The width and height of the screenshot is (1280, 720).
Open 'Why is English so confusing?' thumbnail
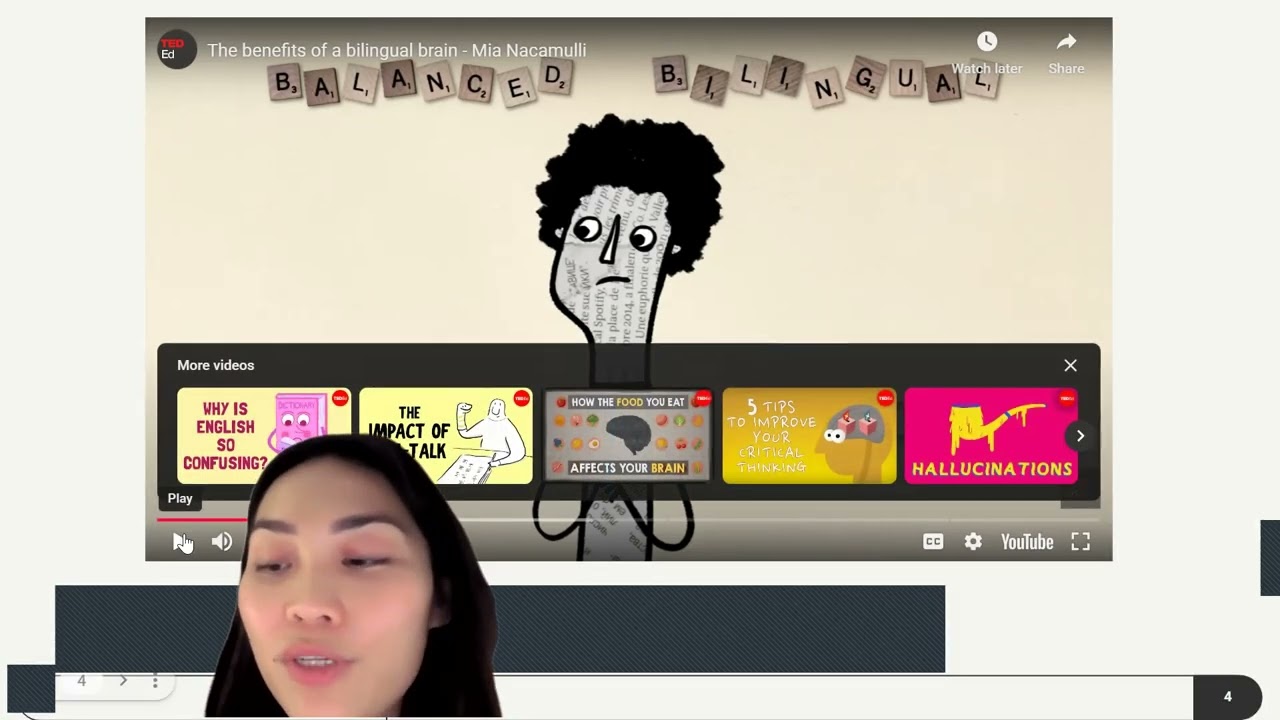(x=264, y=436)
